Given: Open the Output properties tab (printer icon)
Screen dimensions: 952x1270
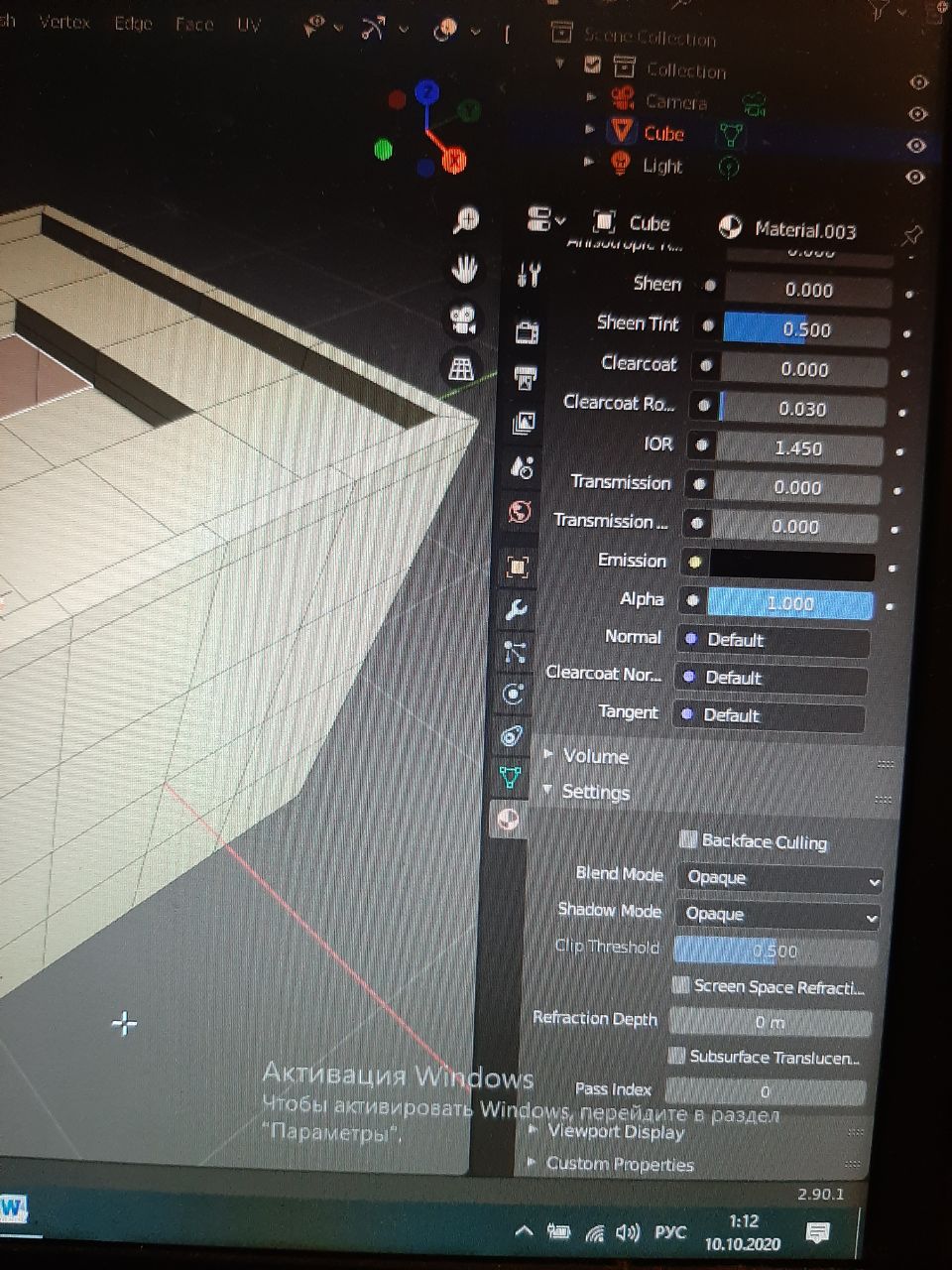Looking at the screenshot, I should pos(525,377).
